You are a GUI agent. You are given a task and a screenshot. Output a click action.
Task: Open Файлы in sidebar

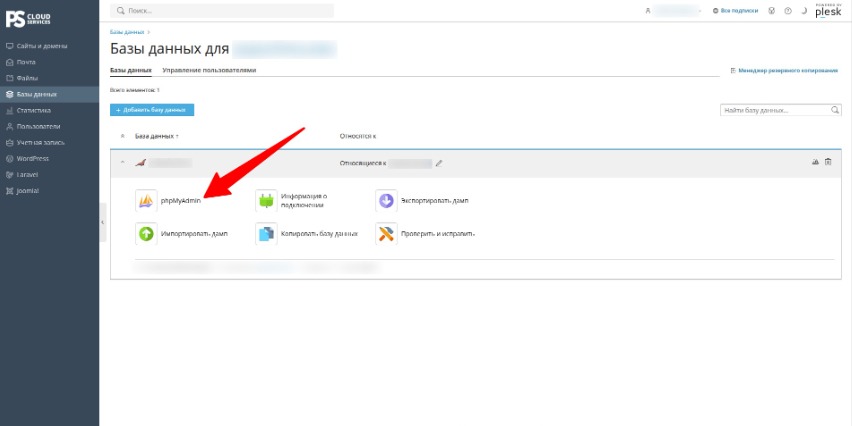[49, 78]
